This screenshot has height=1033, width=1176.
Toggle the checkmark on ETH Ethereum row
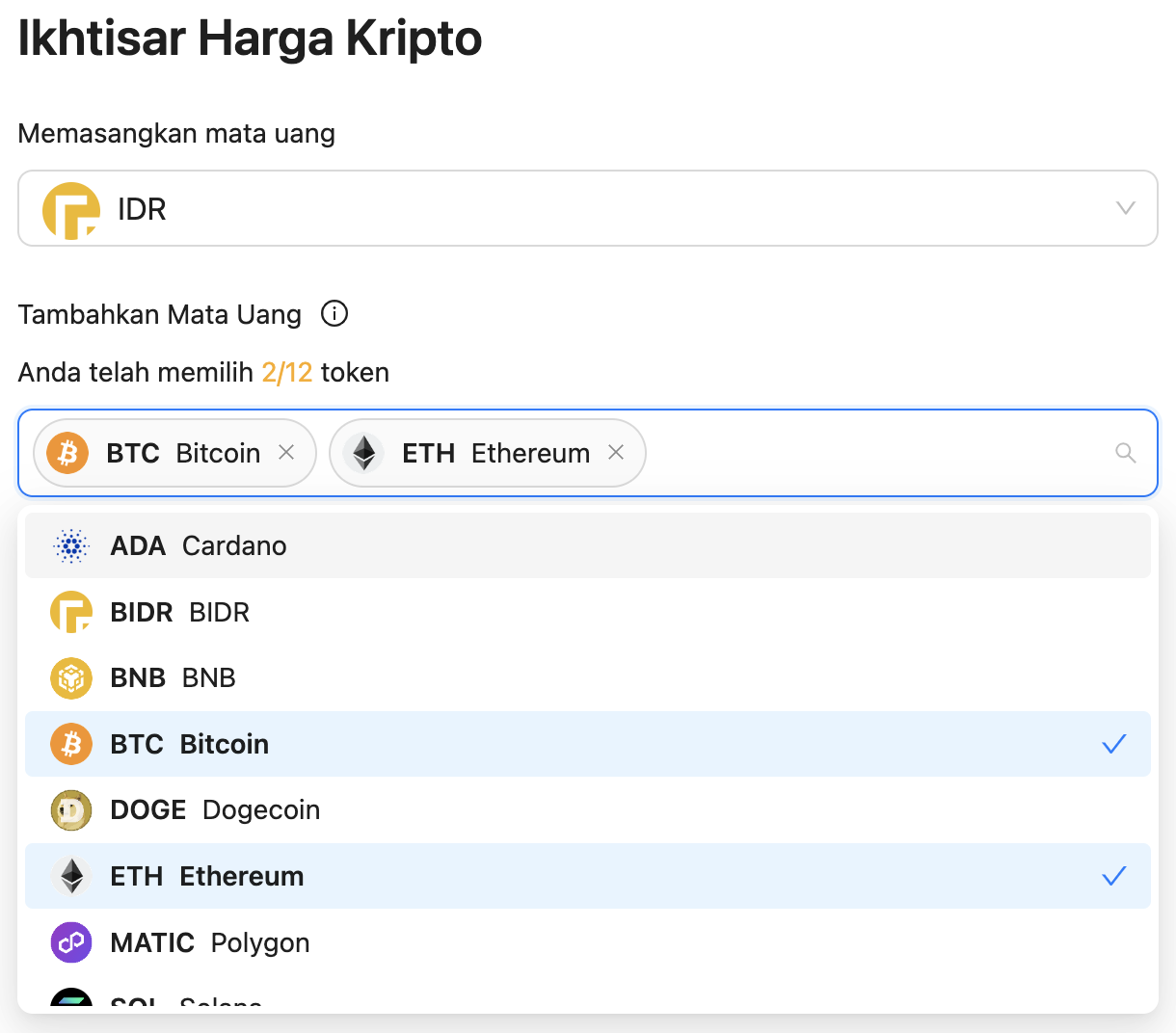(x=1114, y=876)
